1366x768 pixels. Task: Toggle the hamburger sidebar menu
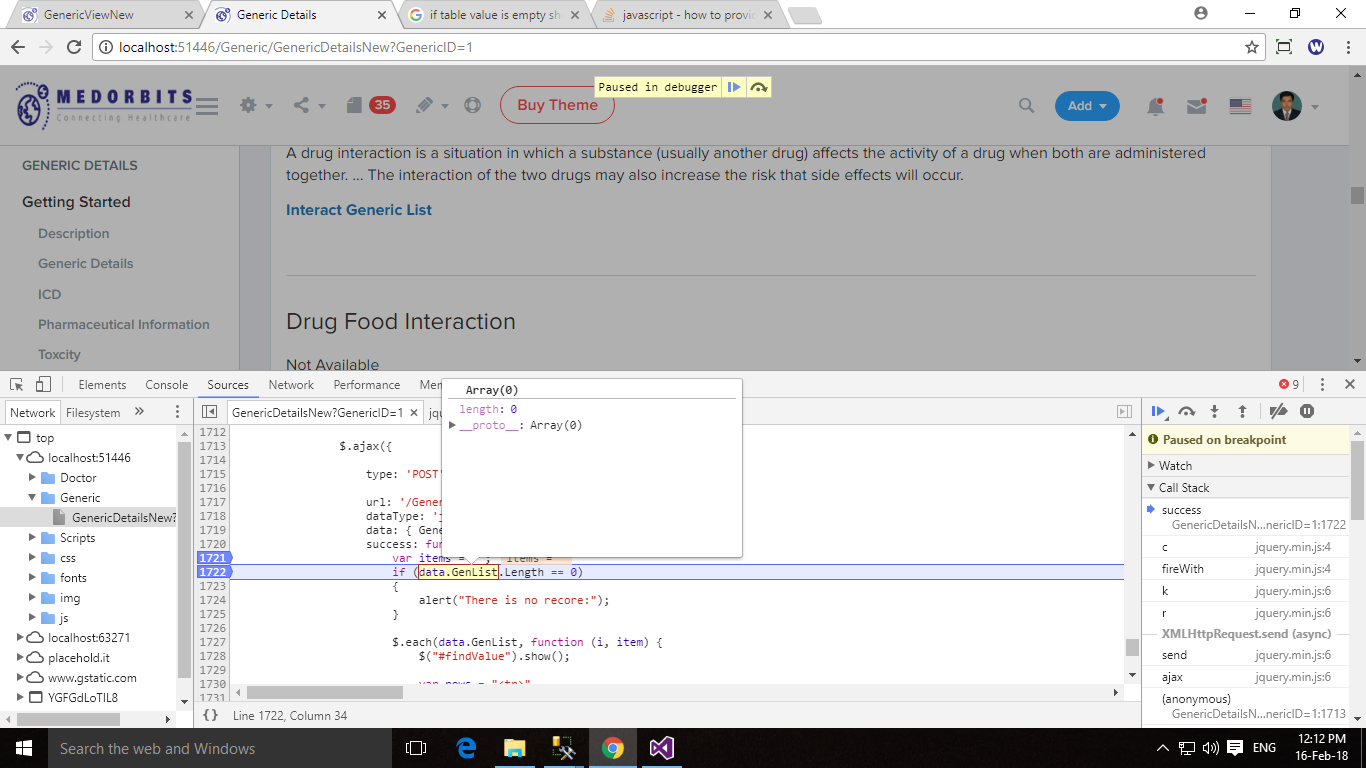tap(207, 106)
